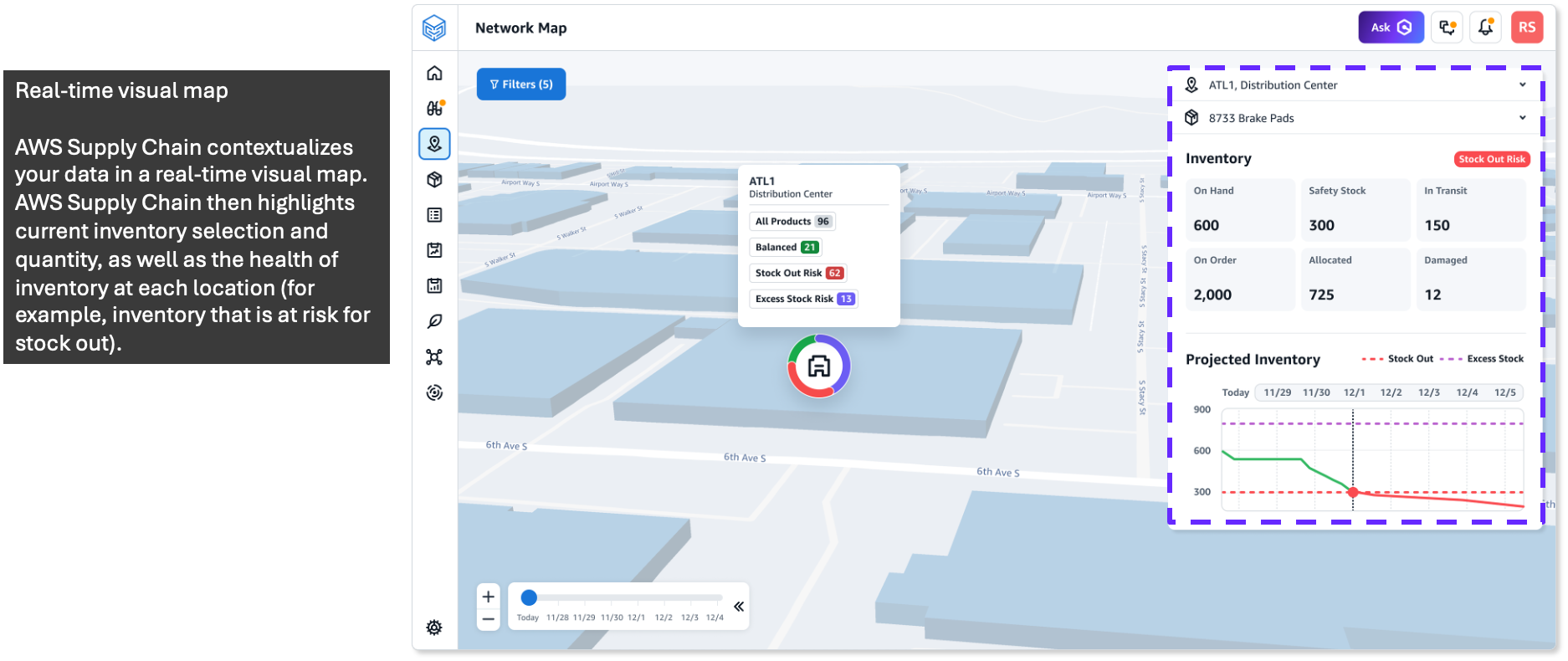The image size is (1568, 661).
Task: Open the notifications bell
Action: click(1486, 28)
